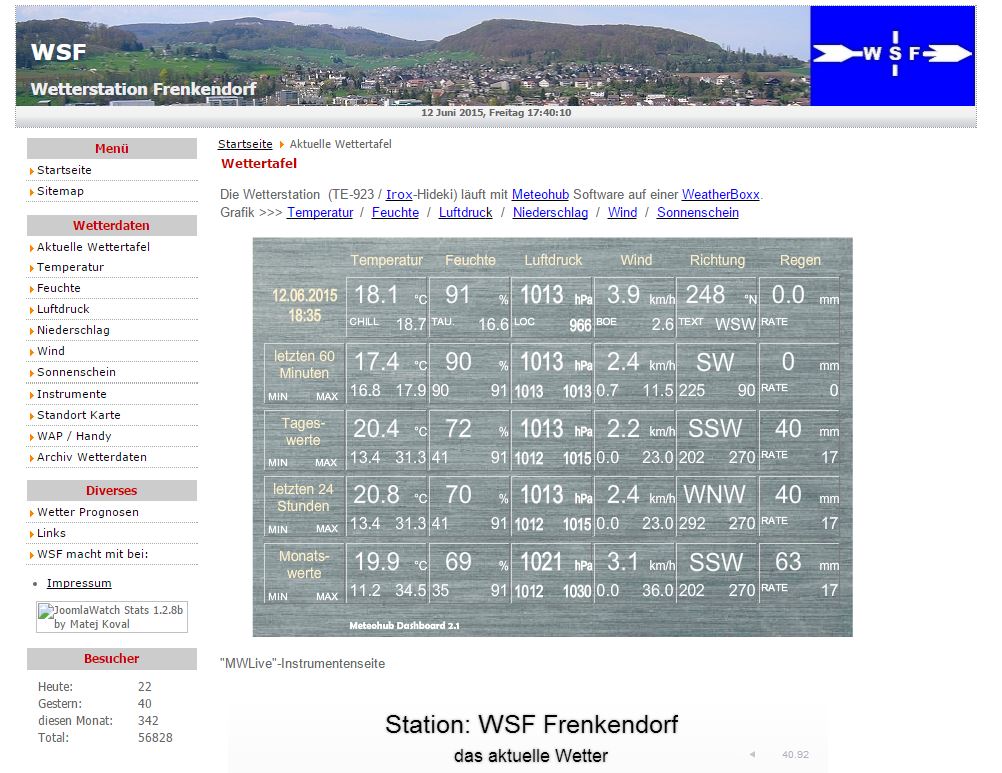Click monthly pressure value 1021 hPa

click(556, 562)
